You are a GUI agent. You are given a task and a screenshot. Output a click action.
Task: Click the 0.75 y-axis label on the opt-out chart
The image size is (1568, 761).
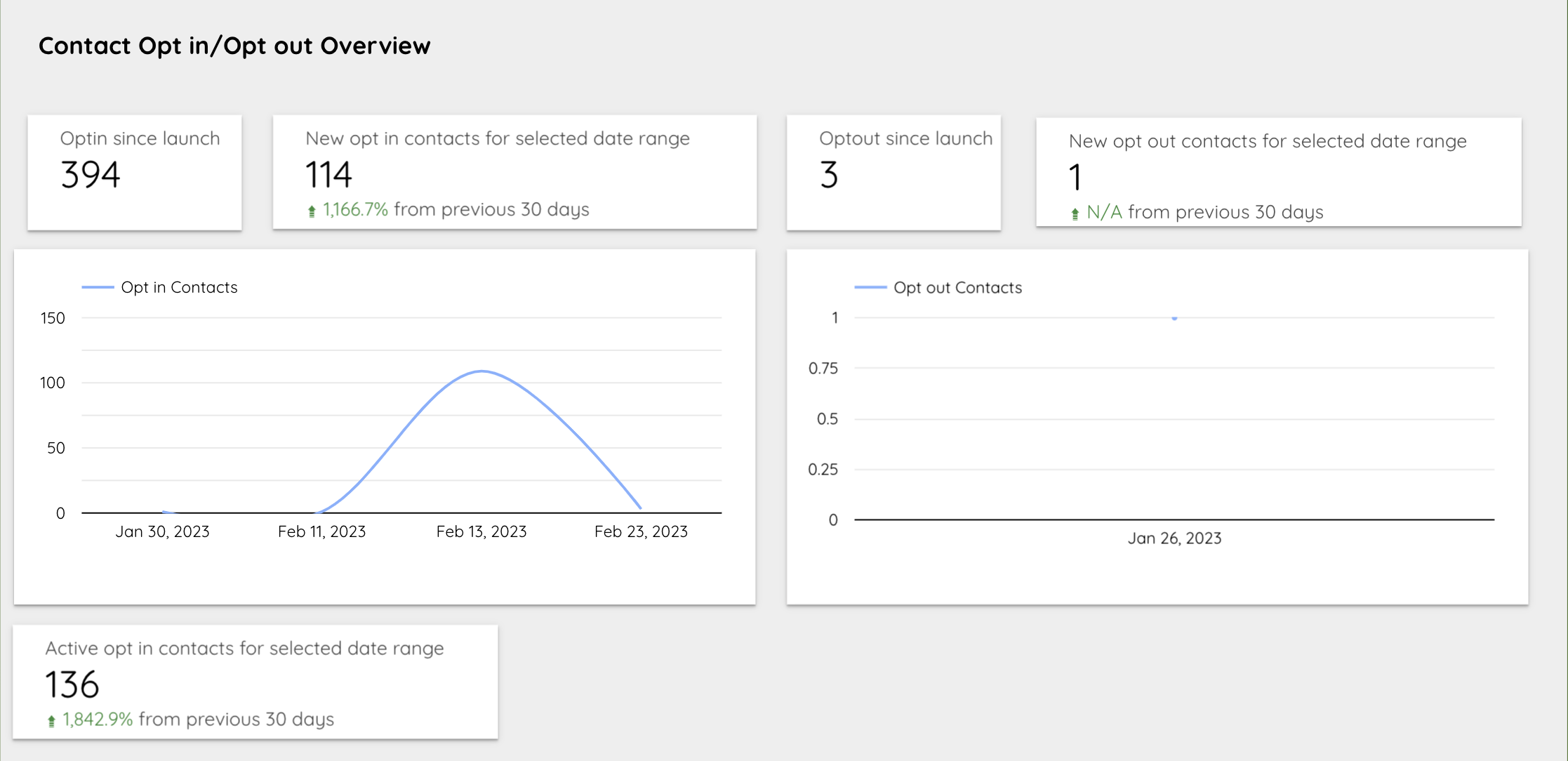pyautogui.click(x=823, y=369)
